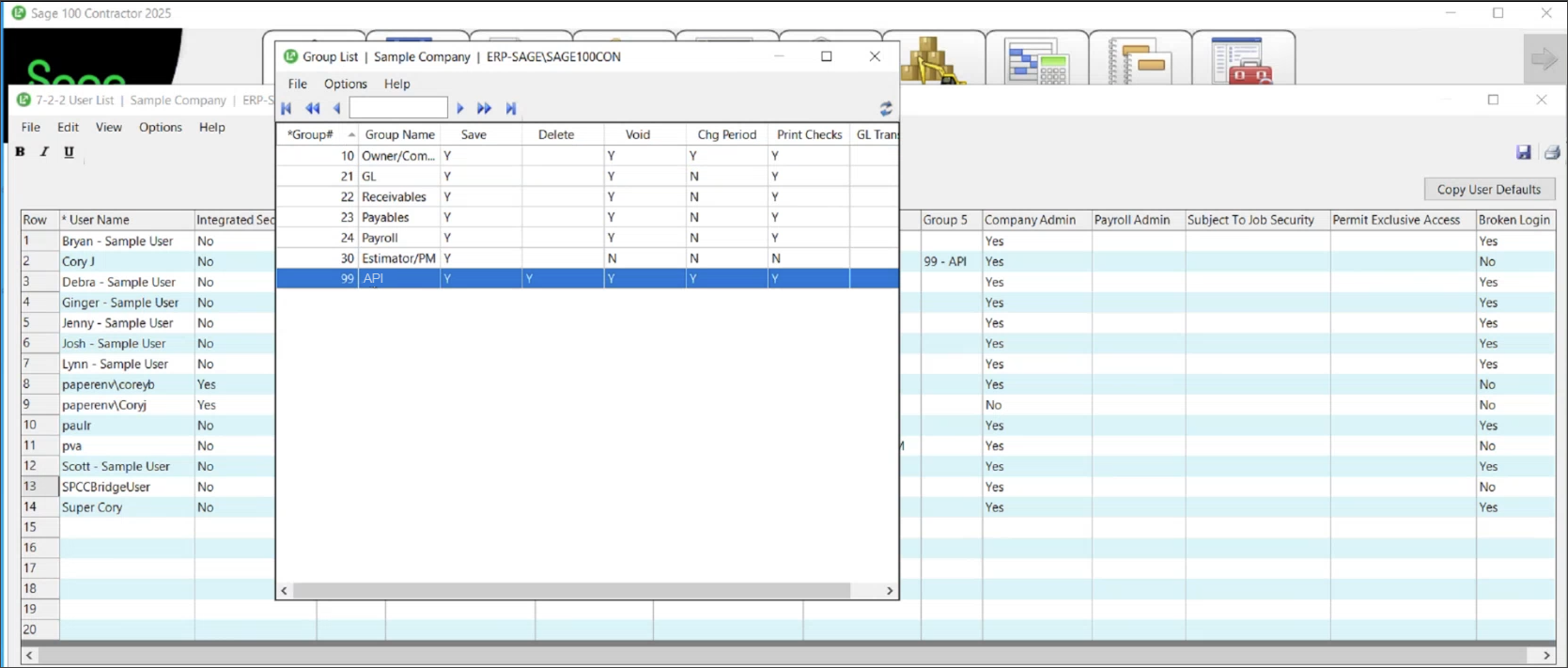Open Options menu in Group List
Viewport: 1568px width, 668px height.
tap(346, 84)
